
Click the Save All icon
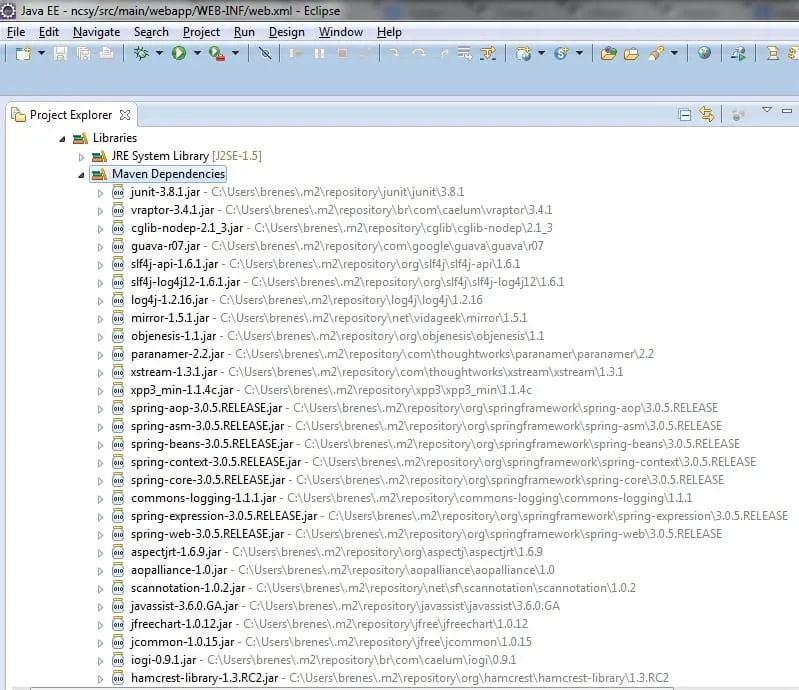pyautogui.click(x=84, y=53)
